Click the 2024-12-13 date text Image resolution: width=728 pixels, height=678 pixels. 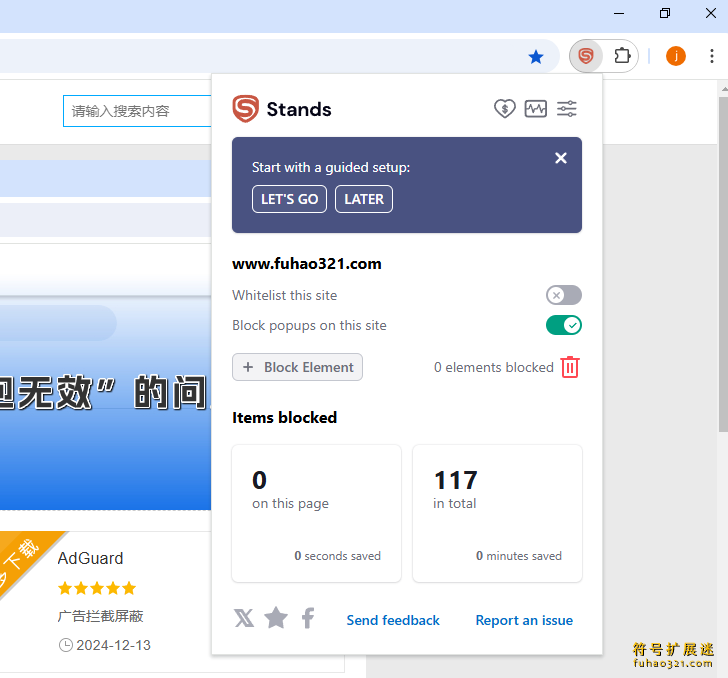tap(113, 645)
